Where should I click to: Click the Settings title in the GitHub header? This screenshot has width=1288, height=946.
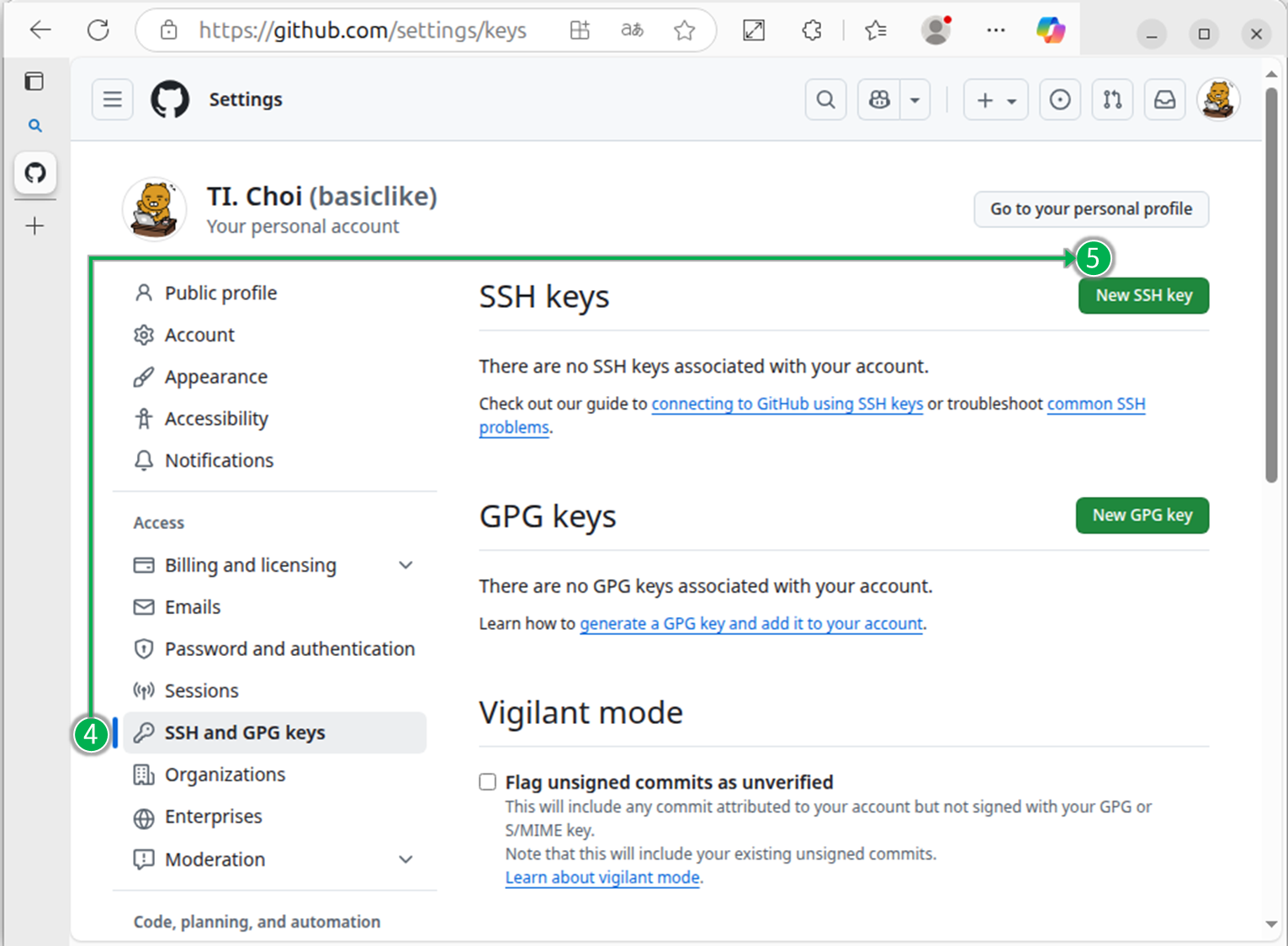coord(246,99)
